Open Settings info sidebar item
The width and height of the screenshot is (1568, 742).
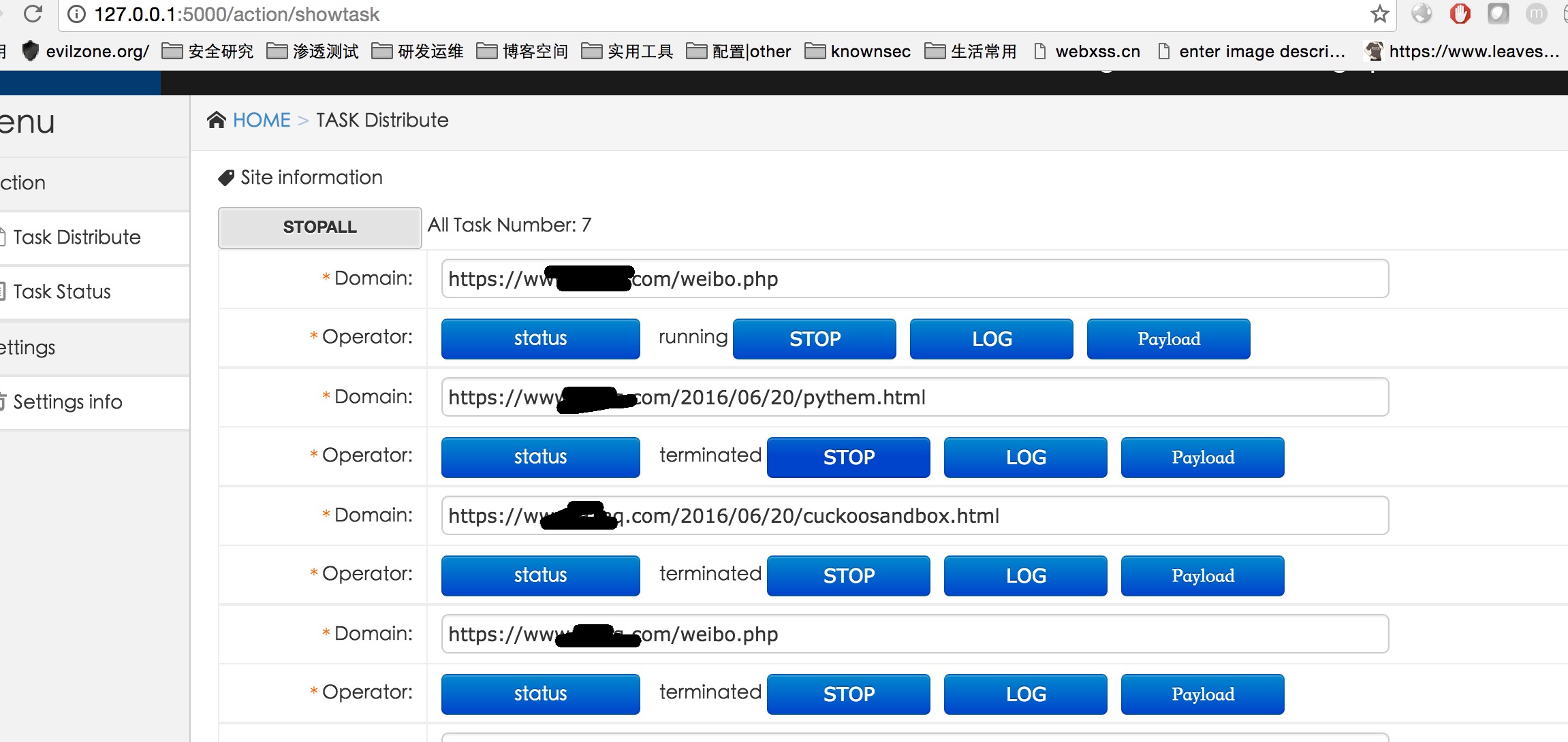(x=67, y=402)
